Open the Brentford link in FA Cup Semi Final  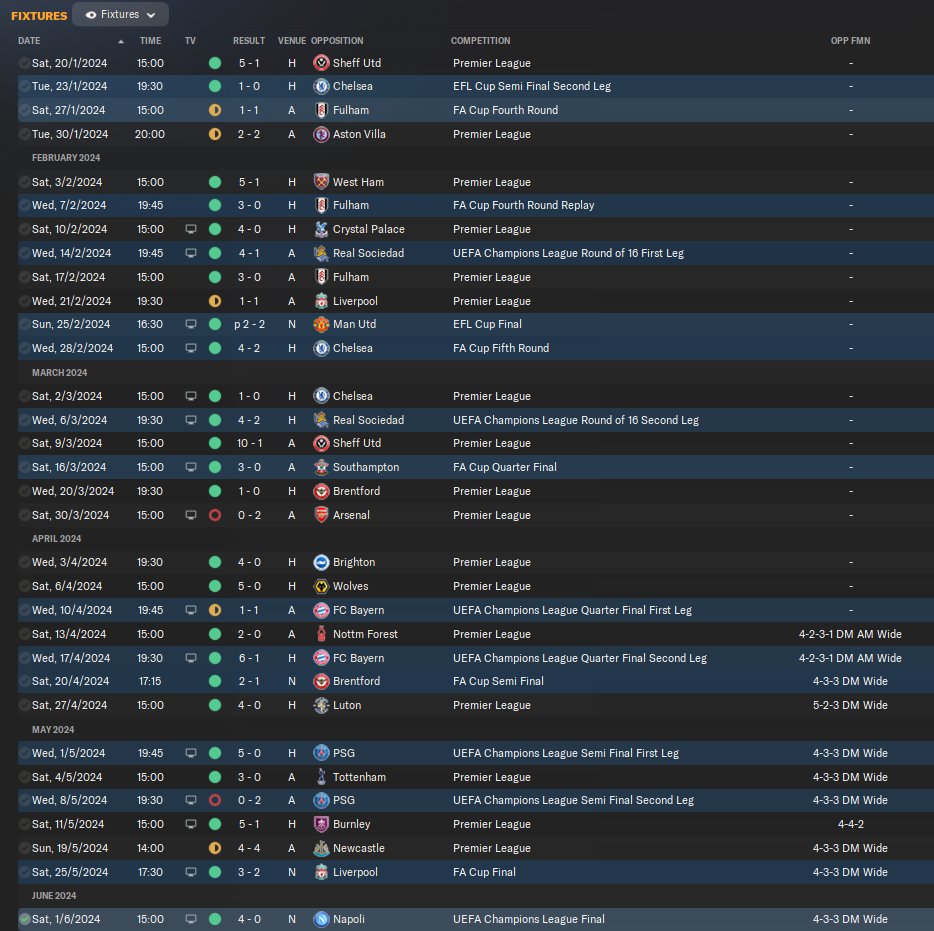[356, 681]
